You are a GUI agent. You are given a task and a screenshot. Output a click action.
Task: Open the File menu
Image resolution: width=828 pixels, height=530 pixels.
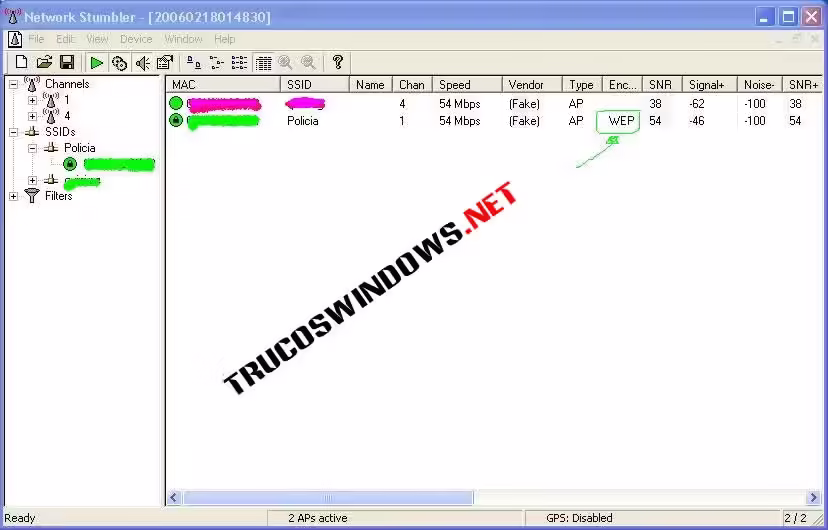click(36, 39)
